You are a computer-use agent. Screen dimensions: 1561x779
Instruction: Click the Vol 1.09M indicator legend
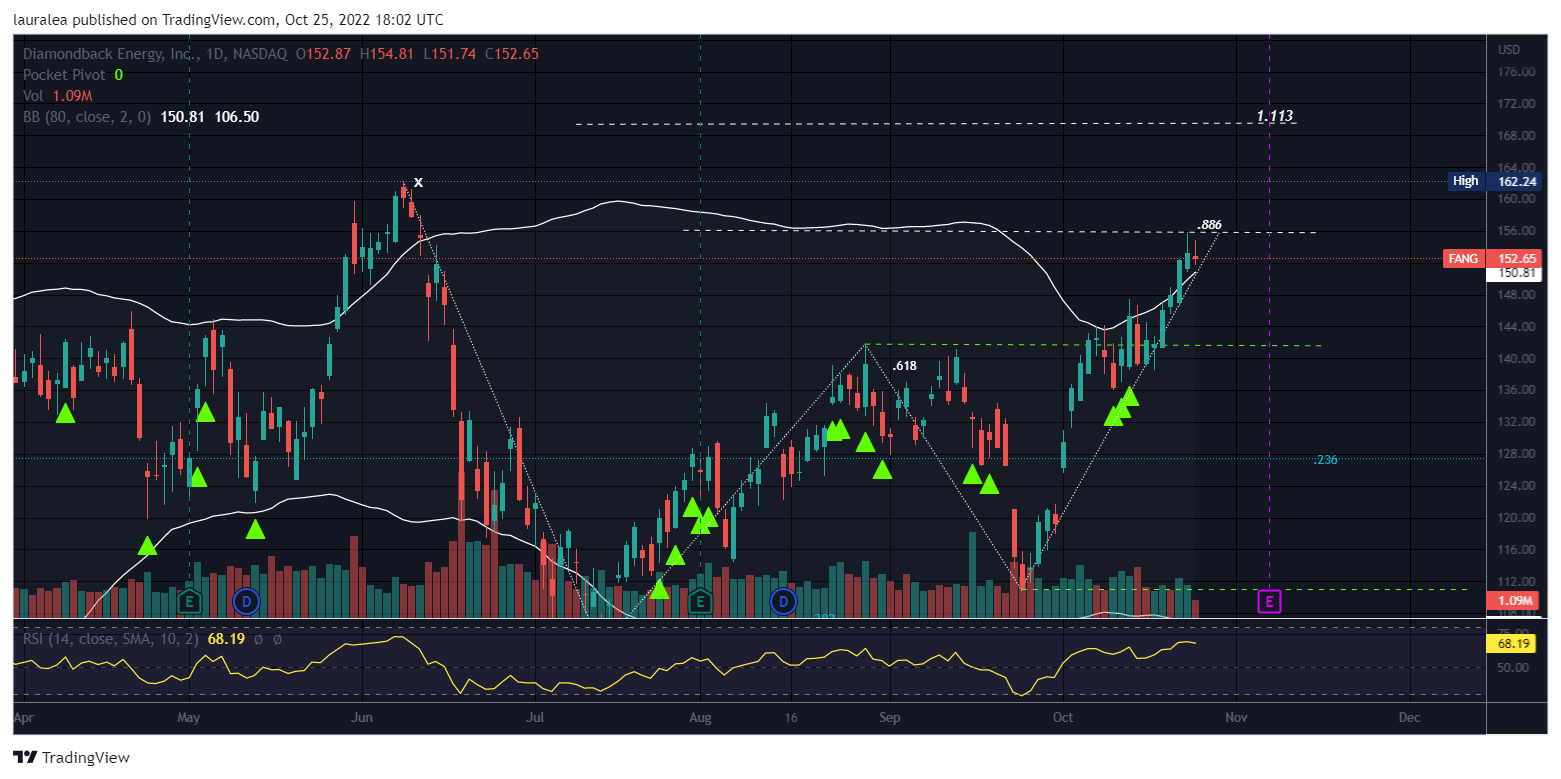(x=58, y=96)
